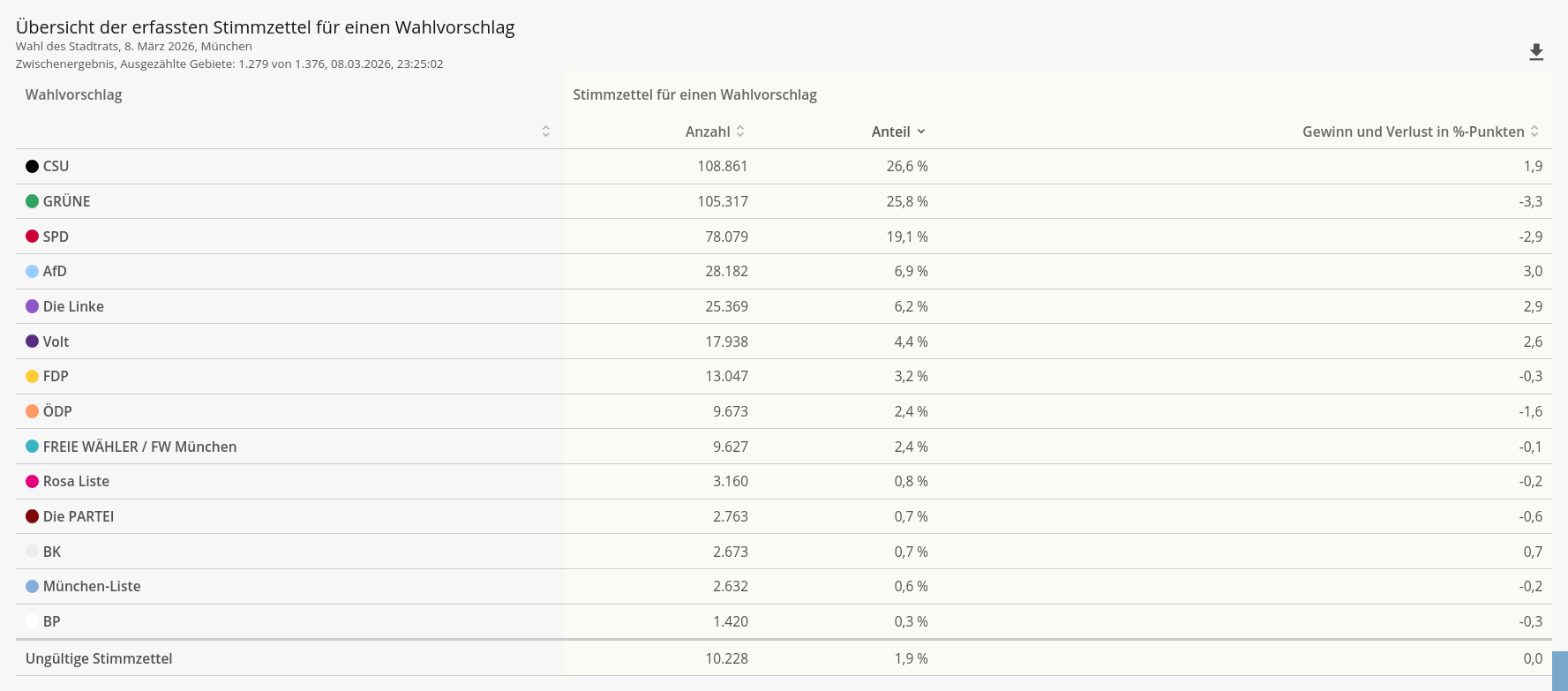
Task: Click the blue scrollbar handle at bottom right
Action: 1559,671
